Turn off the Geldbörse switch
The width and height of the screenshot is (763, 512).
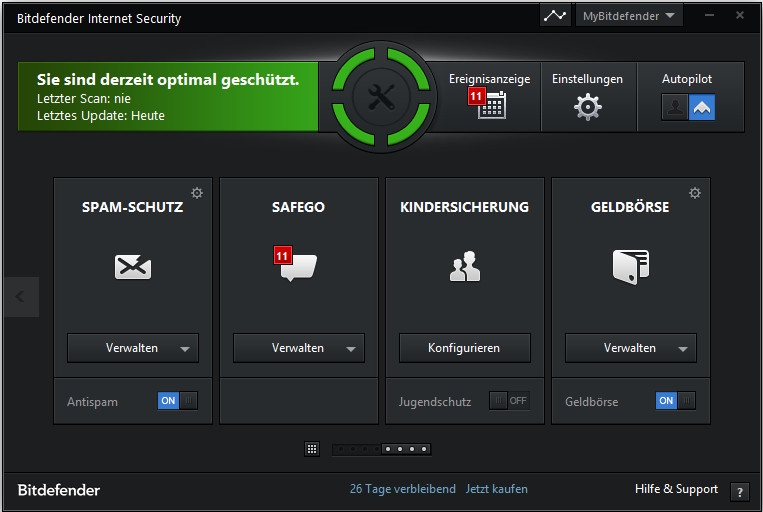click(675, 401)
